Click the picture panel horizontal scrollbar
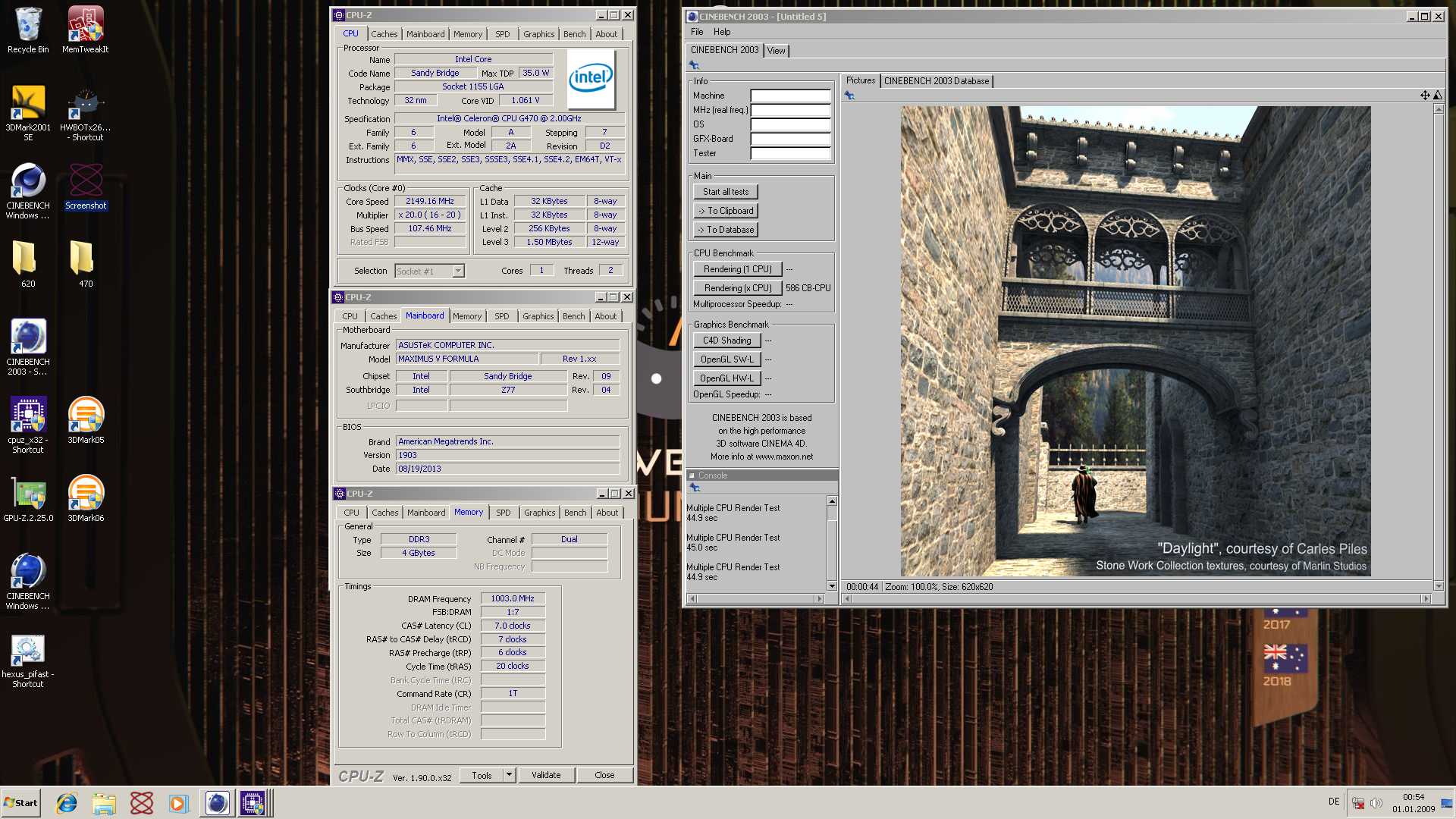This screenshot has width=1456, height=819. [x=1137, y=599]
